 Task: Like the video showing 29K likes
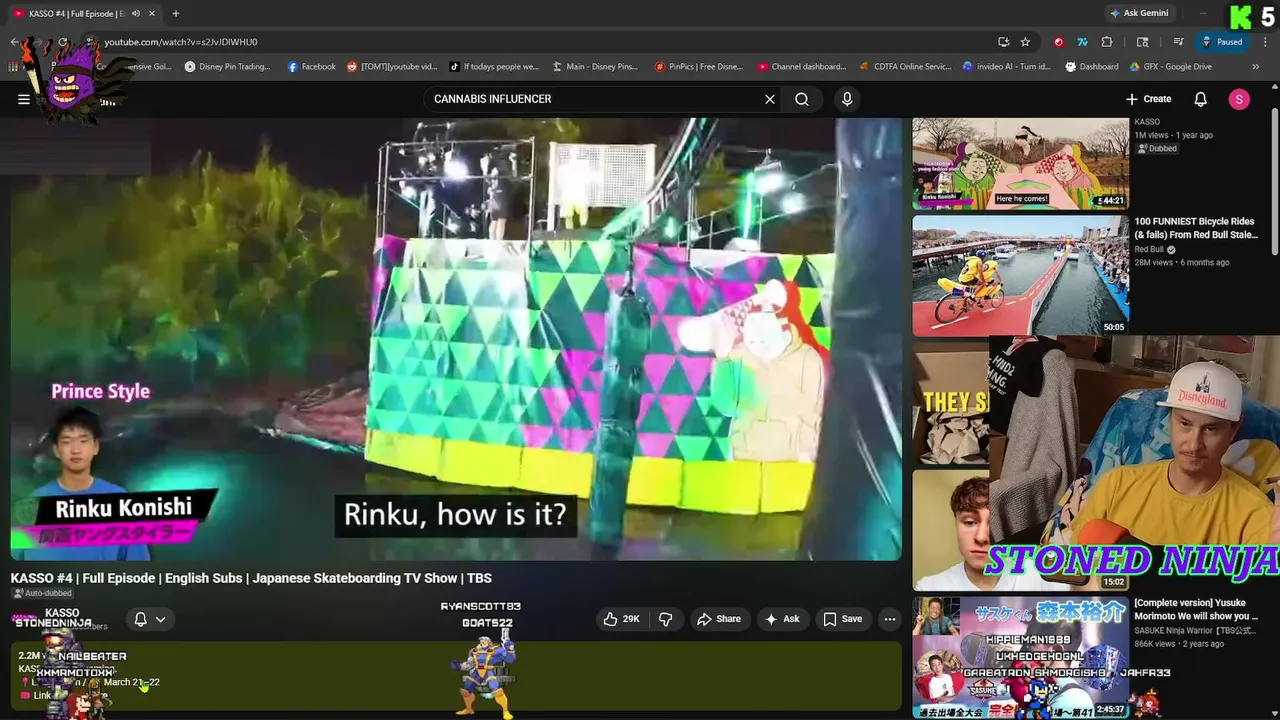pos(621,619)
